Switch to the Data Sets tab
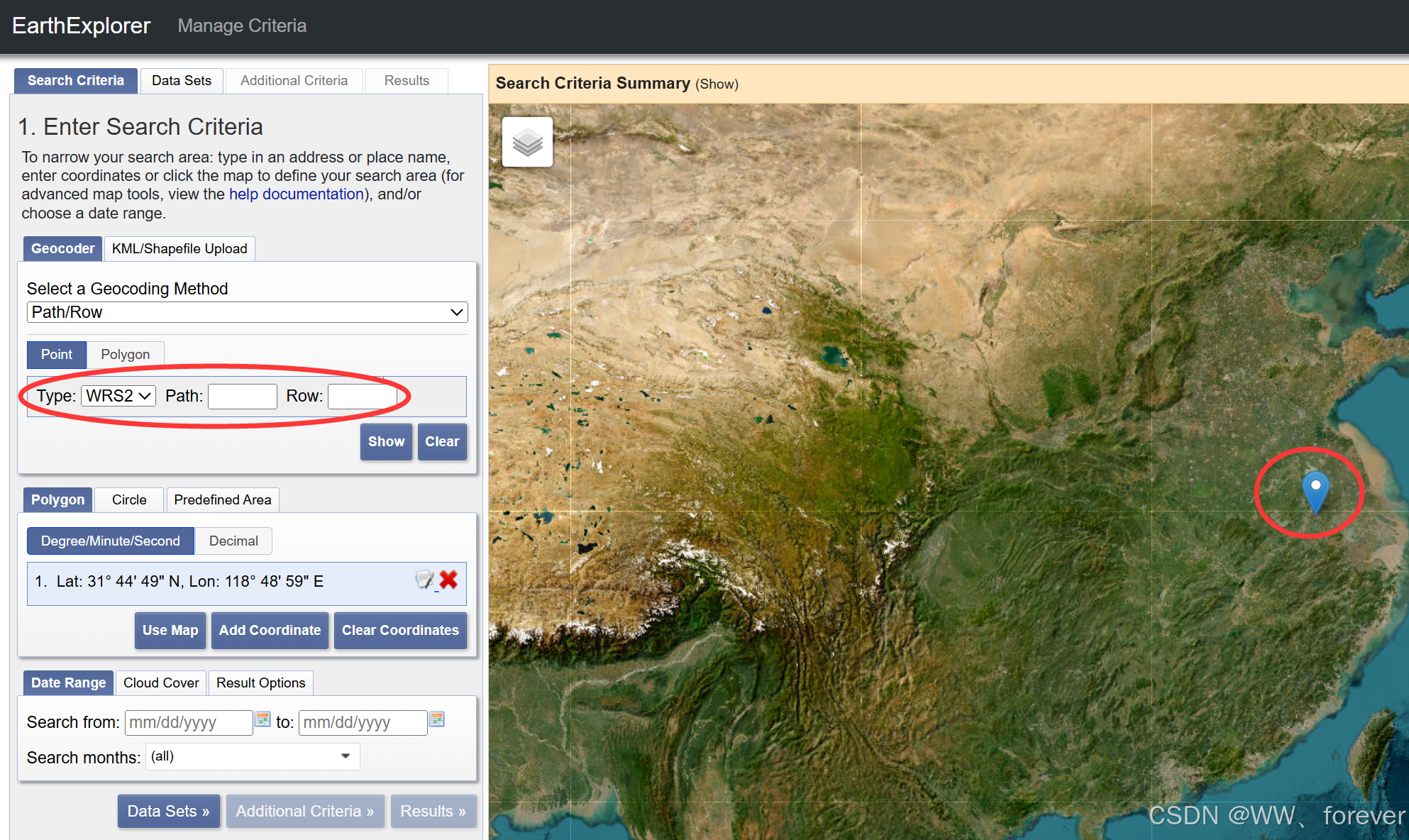 [182, 81]
